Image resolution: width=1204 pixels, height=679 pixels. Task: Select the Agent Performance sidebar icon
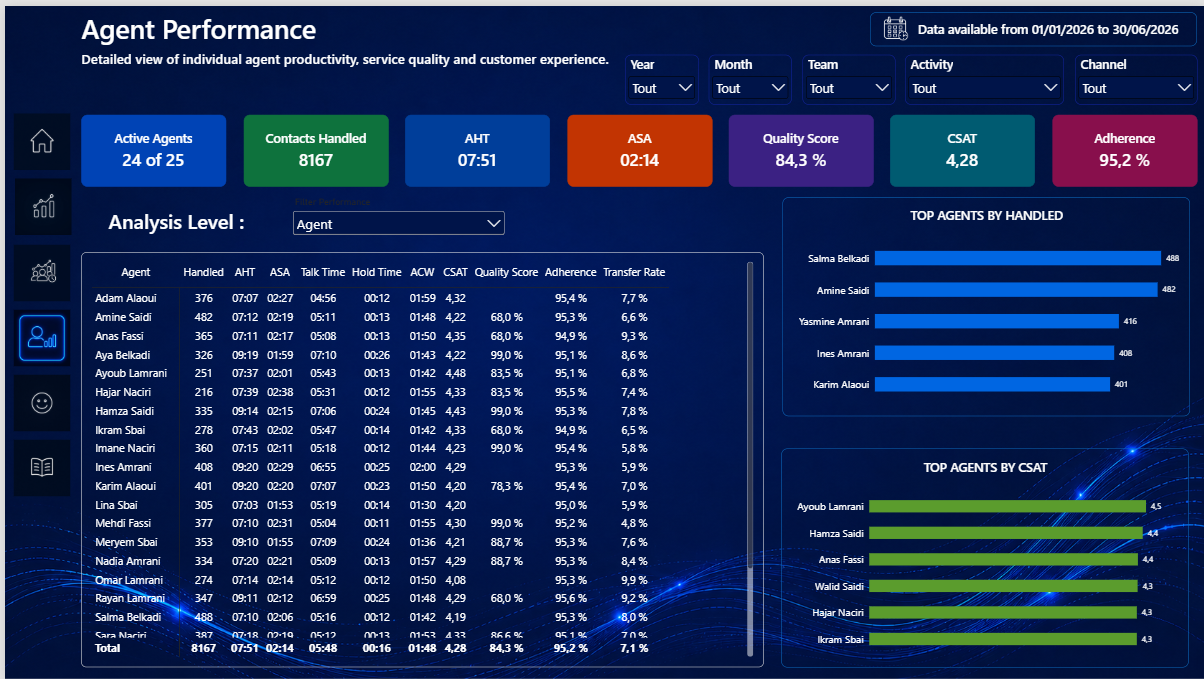tap(42, 338)
